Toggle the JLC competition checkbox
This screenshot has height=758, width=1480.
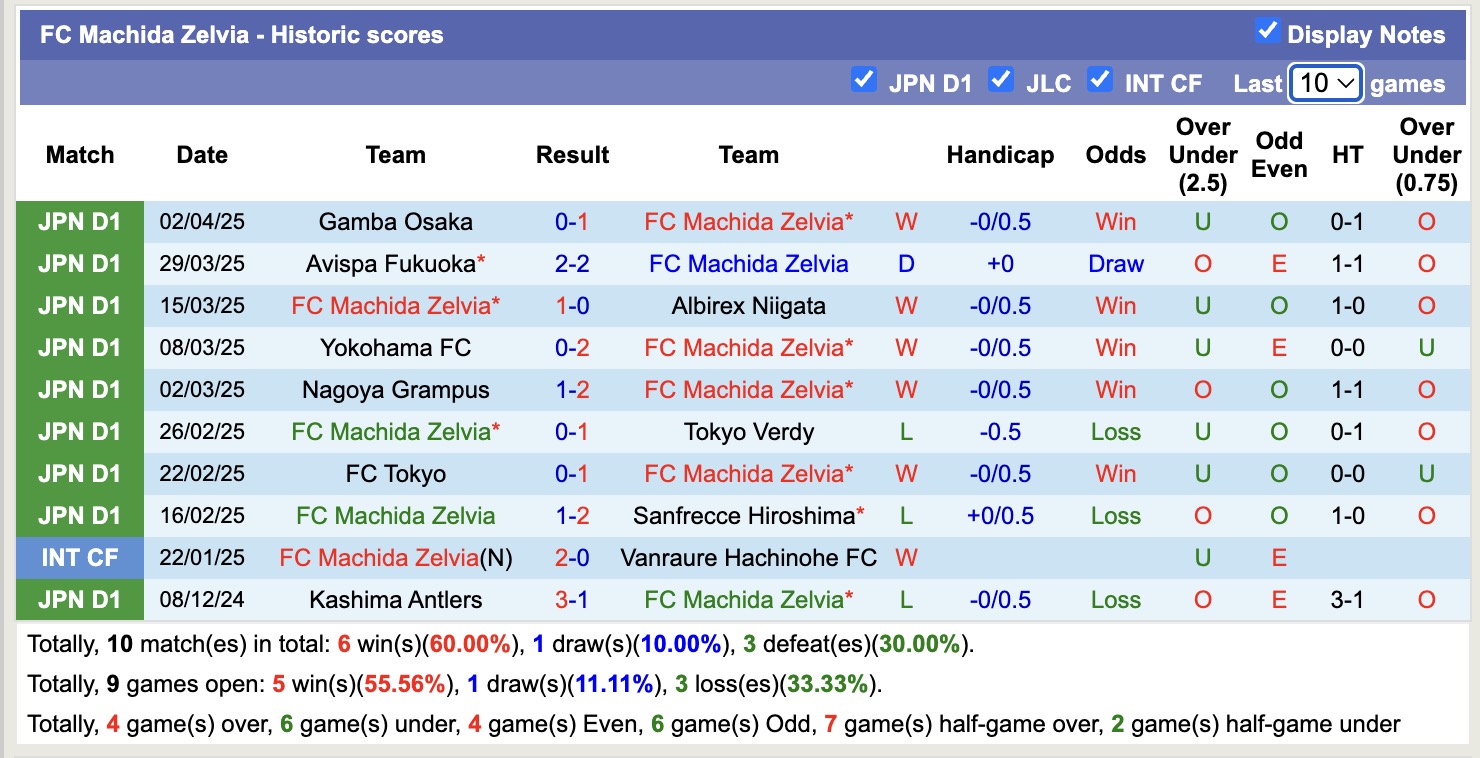click(x=1001, y=81)
